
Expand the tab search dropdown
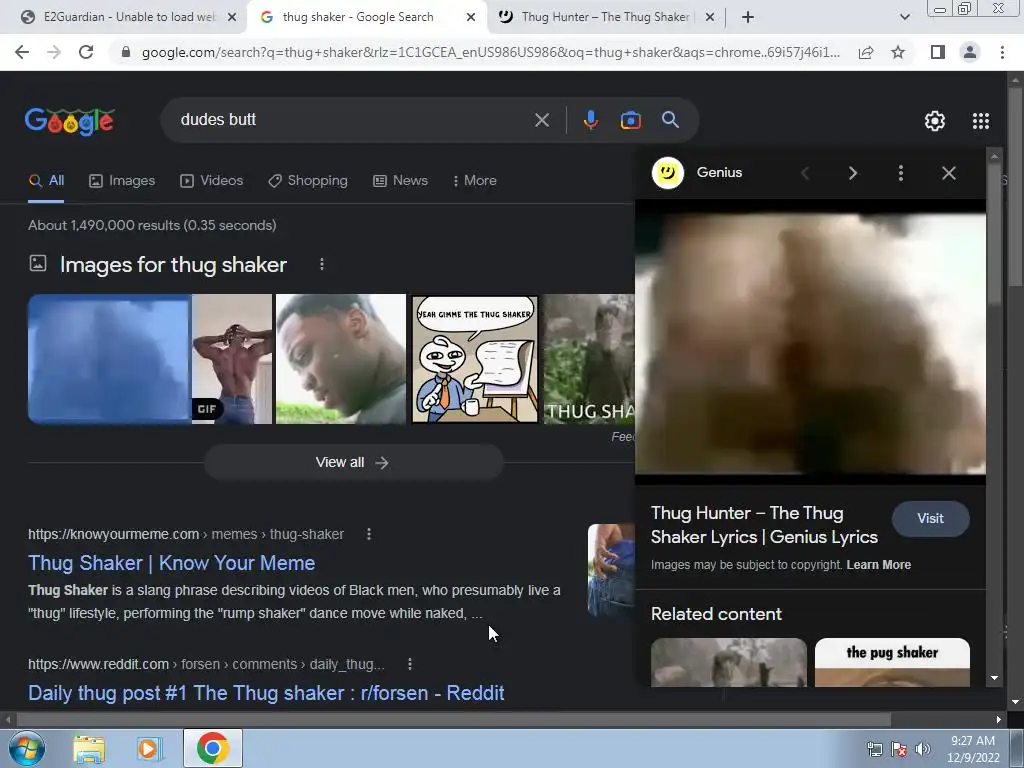(x=904, y=17)
